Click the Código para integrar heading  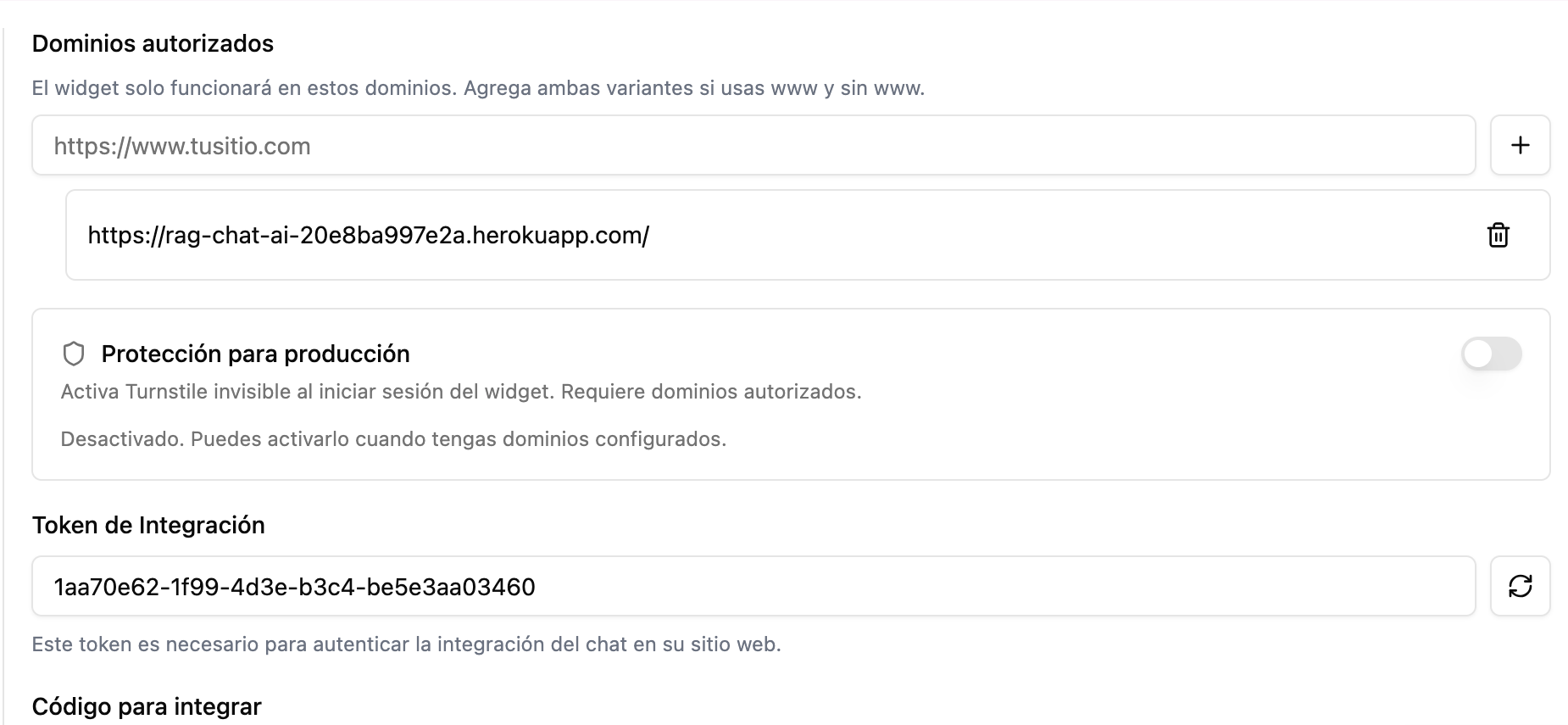147,706
